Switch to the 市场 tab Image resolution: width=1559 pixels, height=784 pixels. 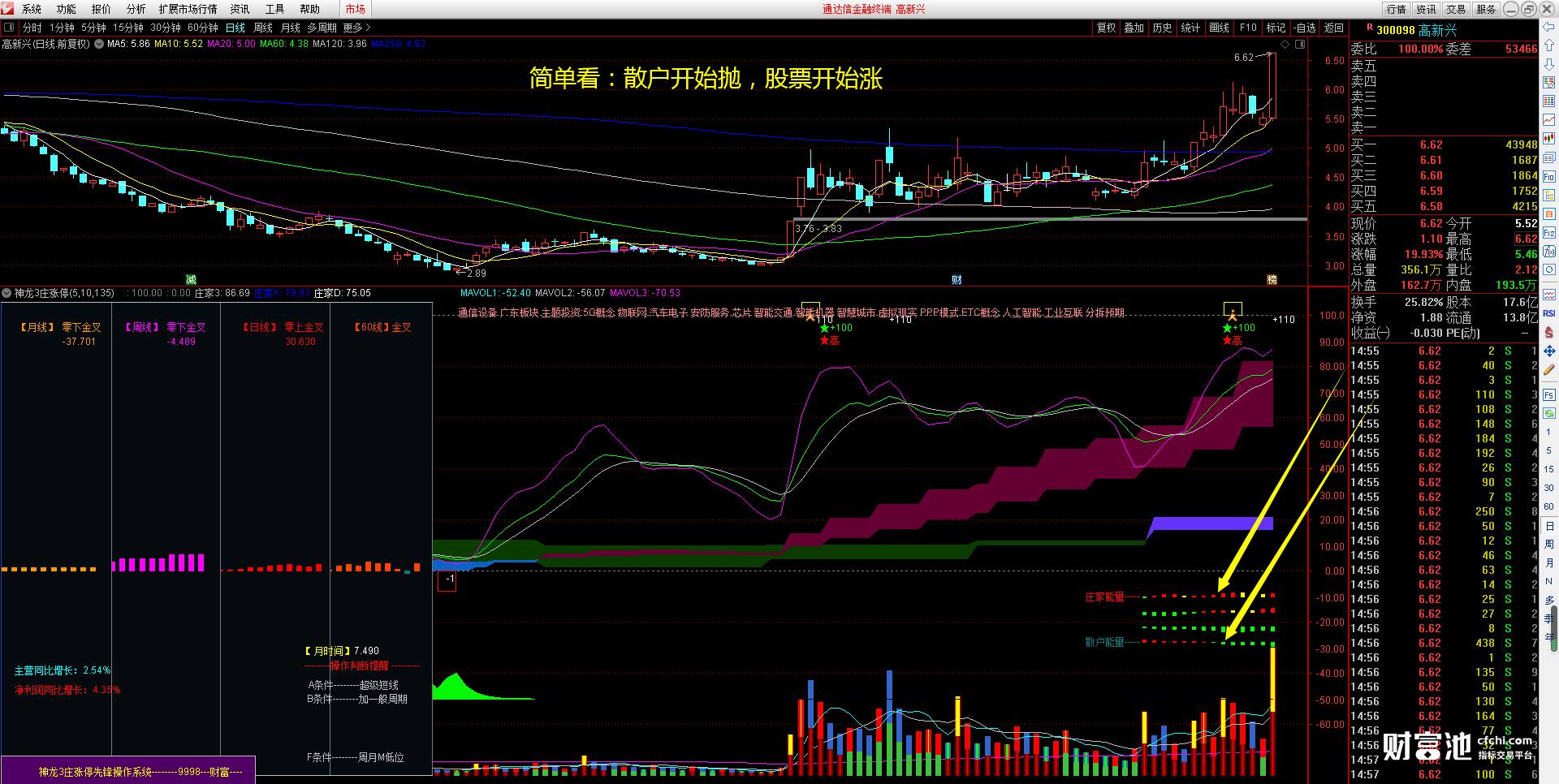pos(356,9)
